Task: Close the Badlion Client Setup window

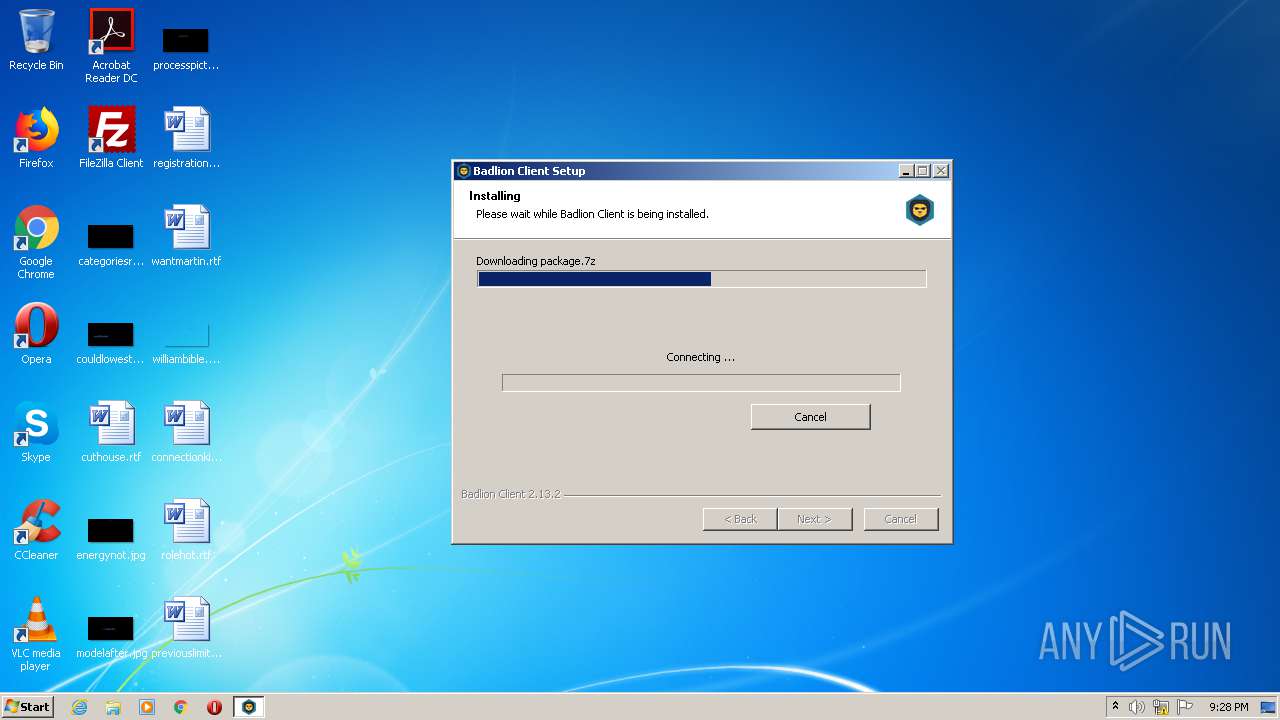Action: (940, 171)
